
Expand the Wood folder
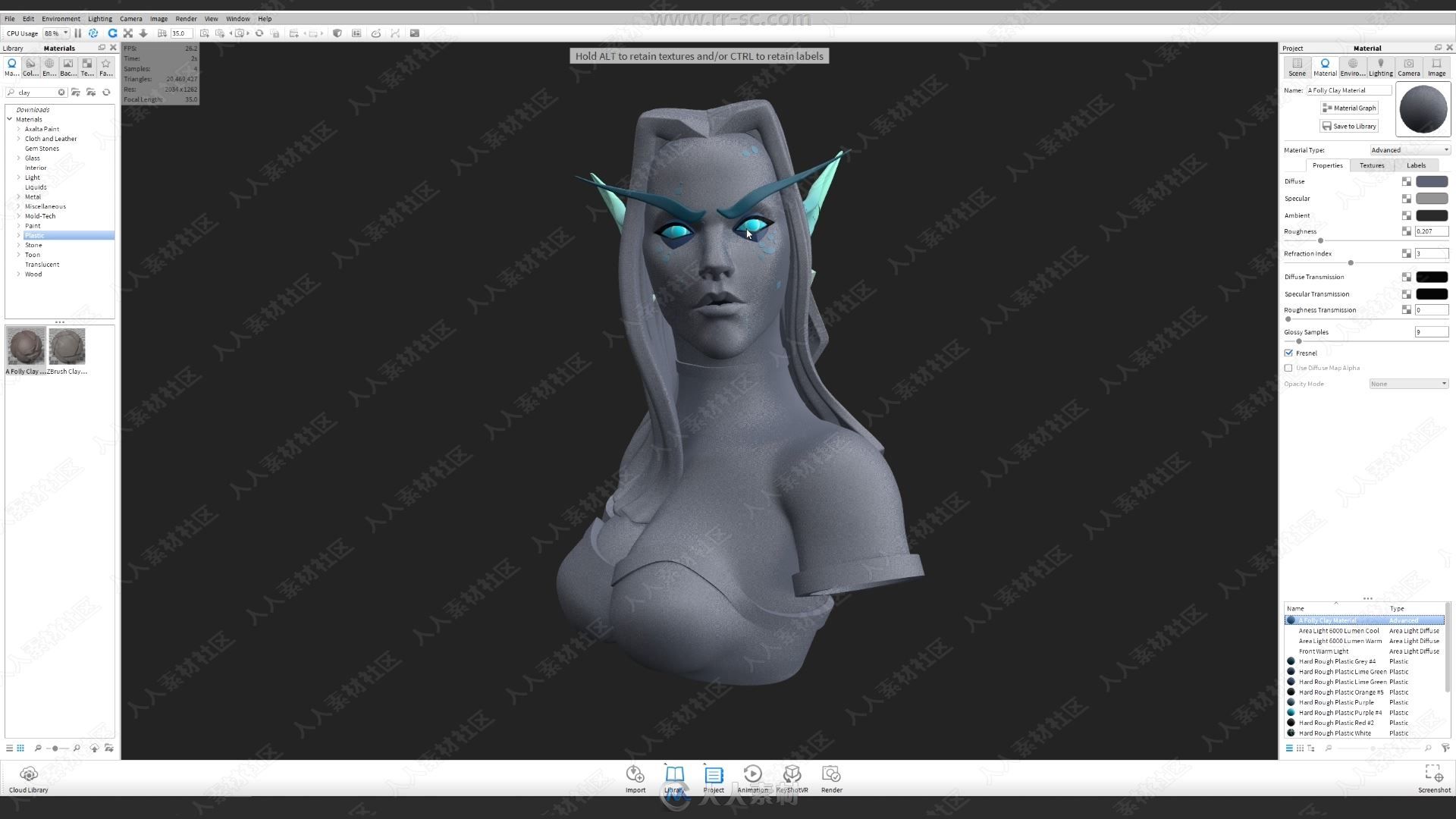pyautogui.click(x=18, y=275)
